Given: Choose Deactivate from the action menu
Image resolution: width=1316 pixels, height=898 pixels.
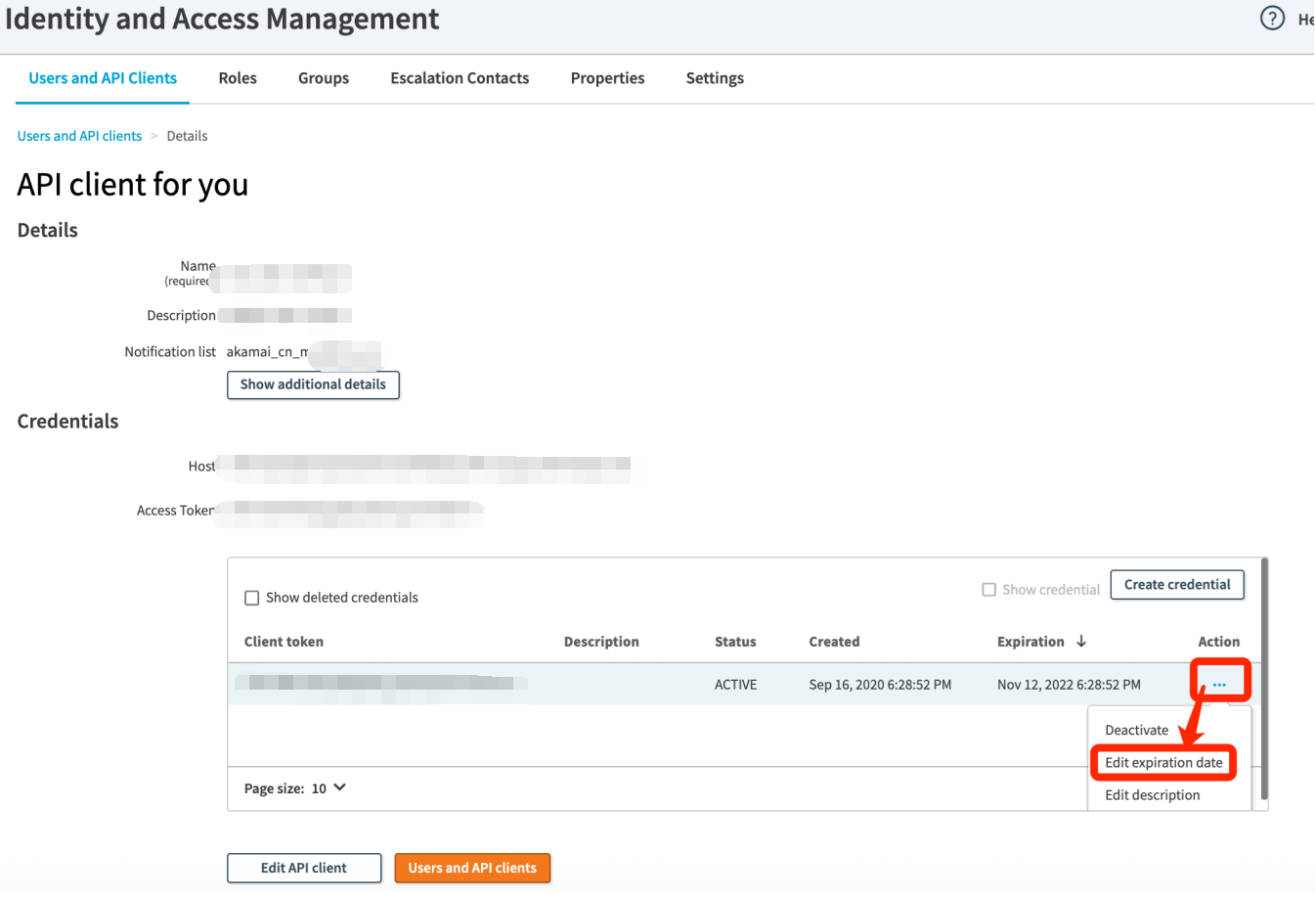Looking at the screenshot, I should pyautogui.click(x=1137, y=731).
